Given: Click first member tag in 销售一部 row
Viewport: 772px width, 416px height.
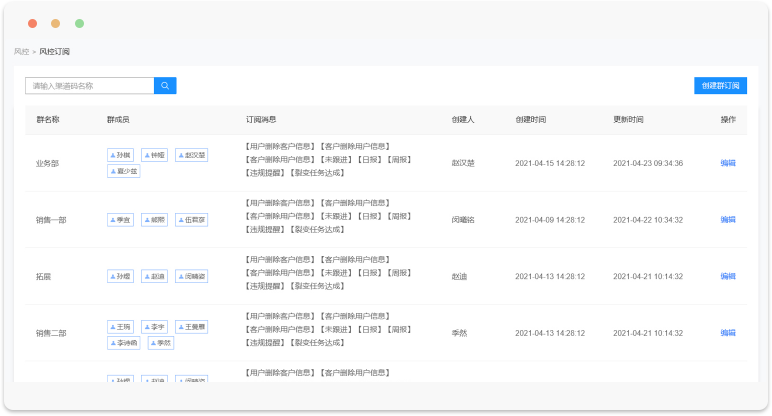Looking at the screenshot, I should pos(120,219).
